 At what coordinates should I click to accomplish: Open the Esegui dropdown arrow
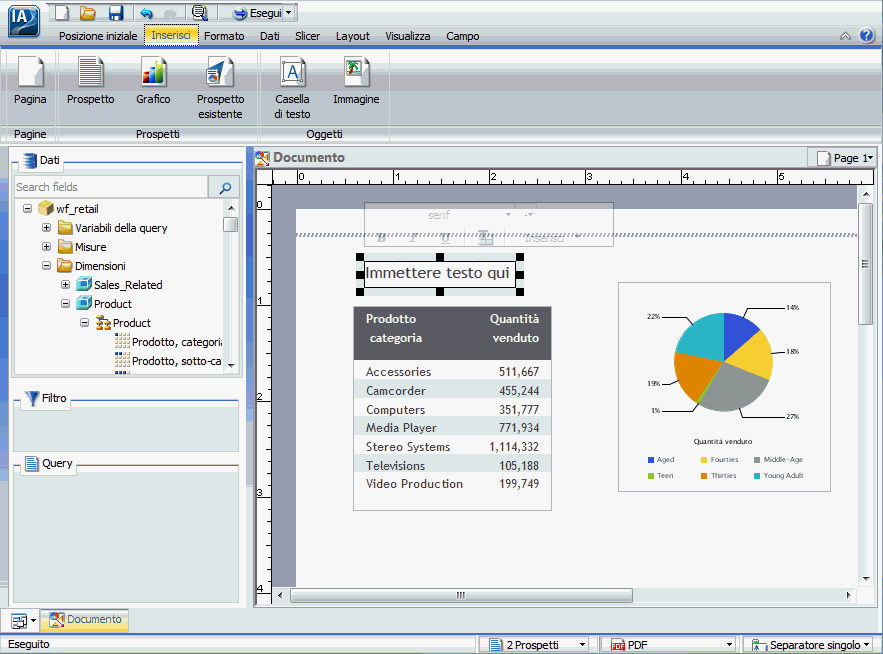(289, 12)
